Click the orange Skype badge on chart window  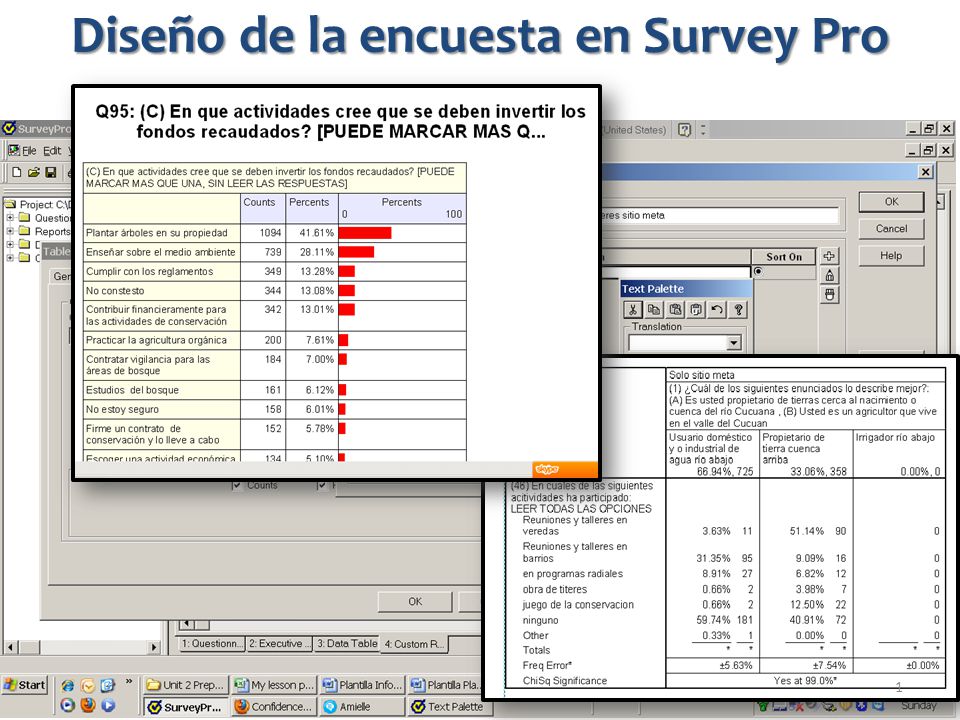coord(564,470)
